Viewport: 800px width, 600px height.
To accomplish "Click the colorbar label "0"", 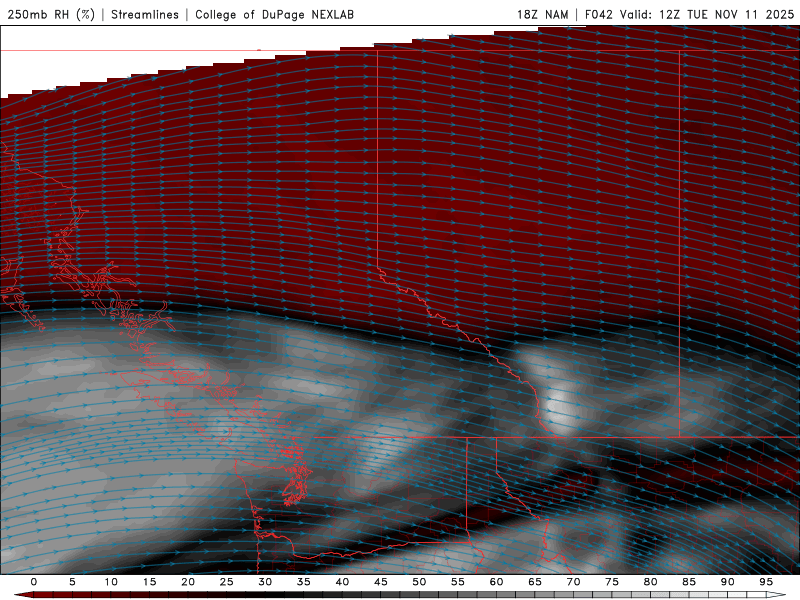I will click(x=34, y=582).
